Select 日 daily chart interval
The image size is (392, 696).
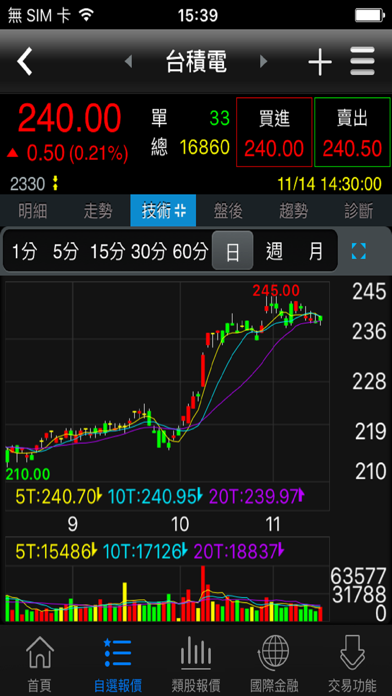coord(233,251)
